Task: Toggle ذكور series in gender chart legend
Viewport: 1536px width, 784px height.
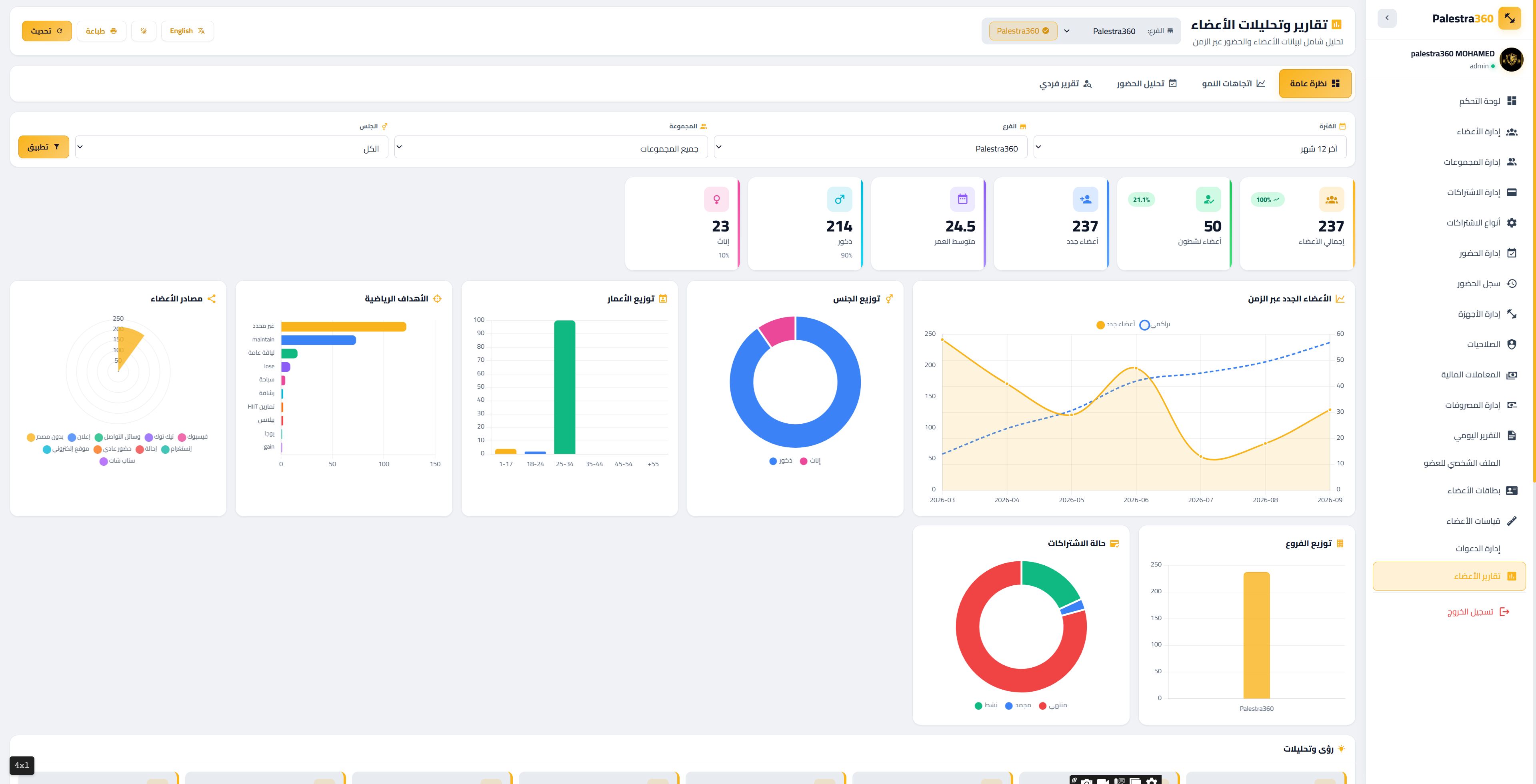Action: coord(781,461)
